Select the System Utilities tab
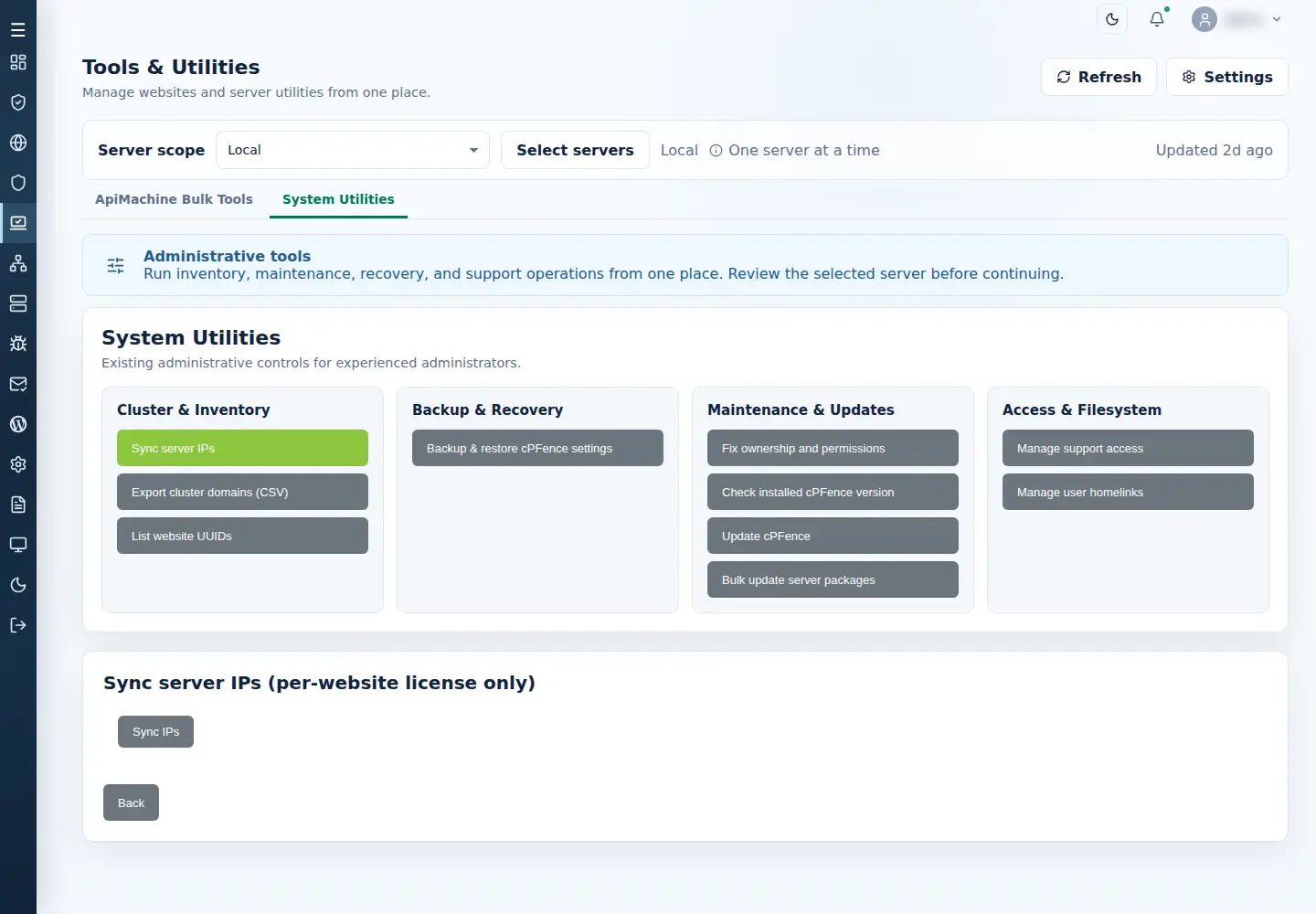The height and width of the screenshot is (914, 1316). click(x=338, y=199)
